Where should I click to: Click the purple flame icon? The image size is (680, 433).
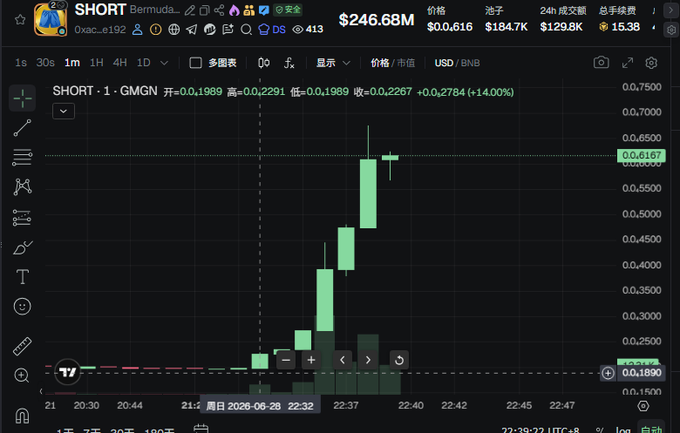(234, 10)
